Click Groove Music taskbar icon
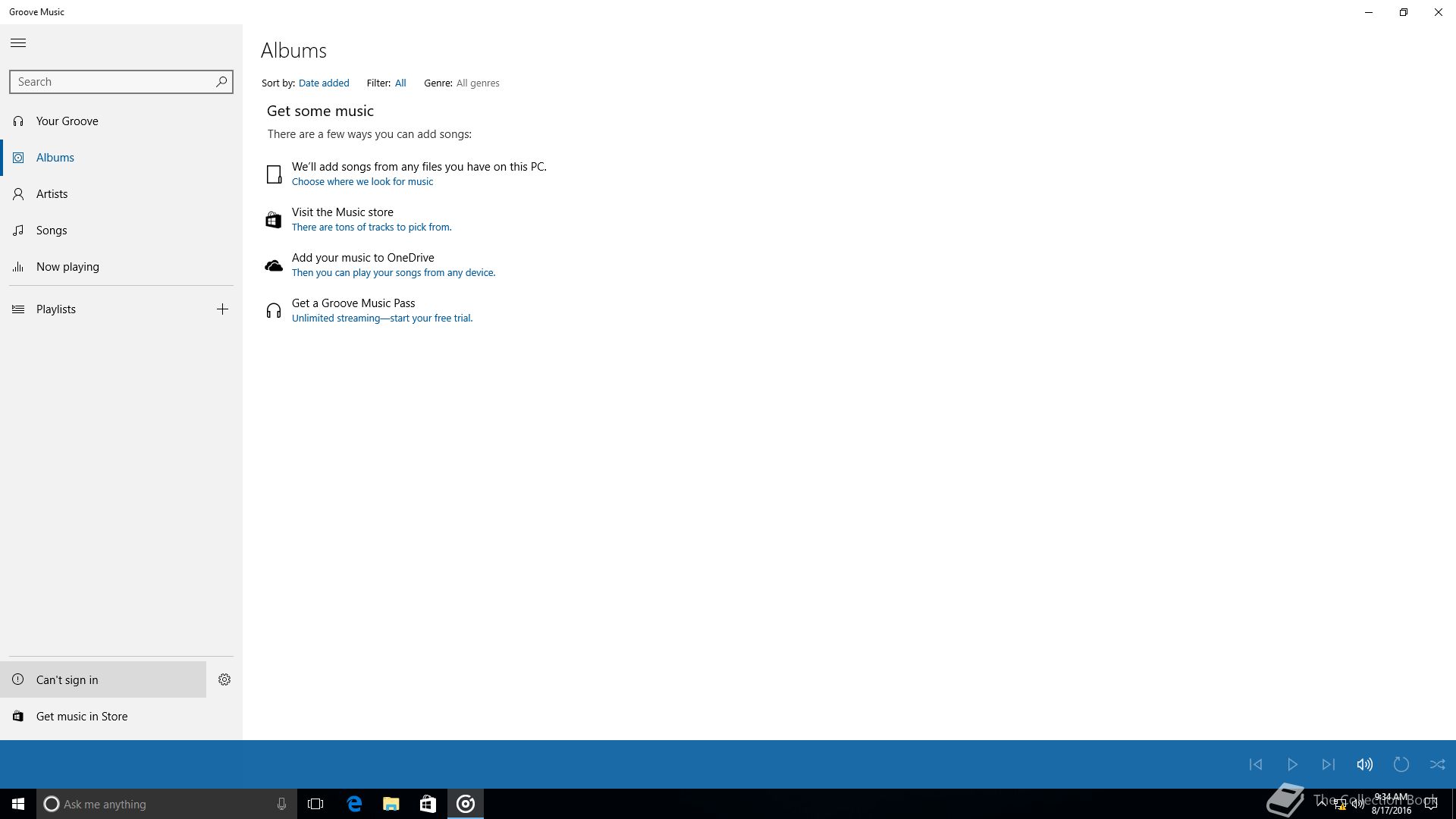1456x819 pixels. pyautogui.click(x=466, y=804)
